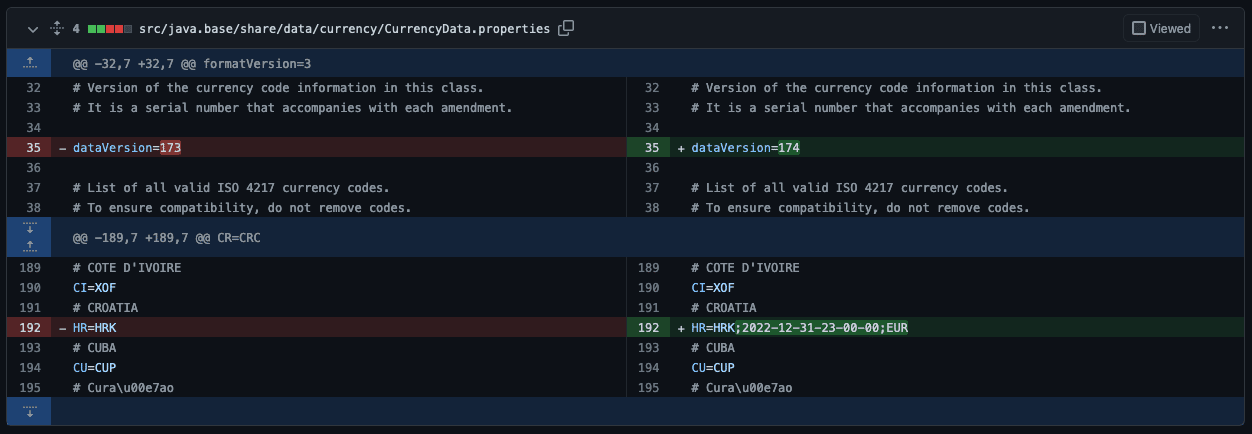Click the hunk header @@ -189,7 +189,7 @@ CR=CRC
The width and height of the screenshot is (1252, 434).
pos(166,238)
